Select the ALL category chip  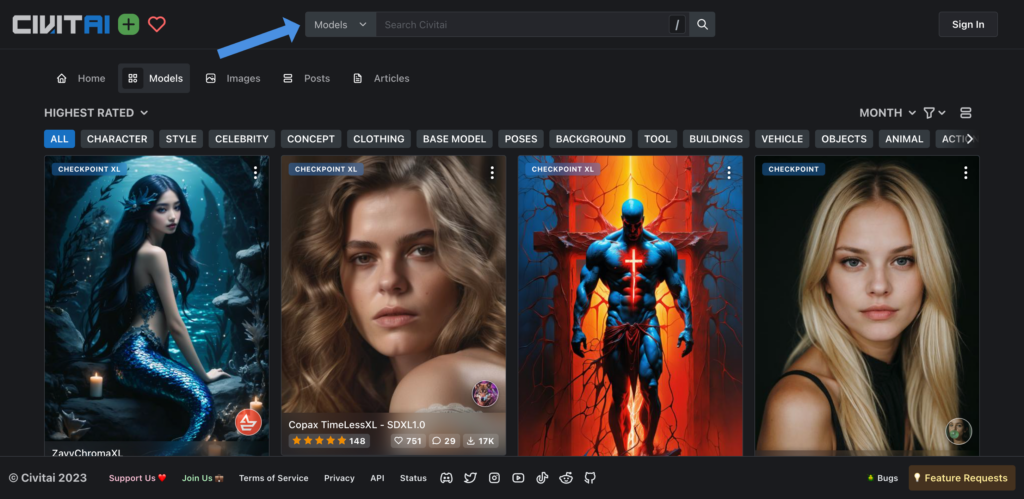(x=59, y=139)
